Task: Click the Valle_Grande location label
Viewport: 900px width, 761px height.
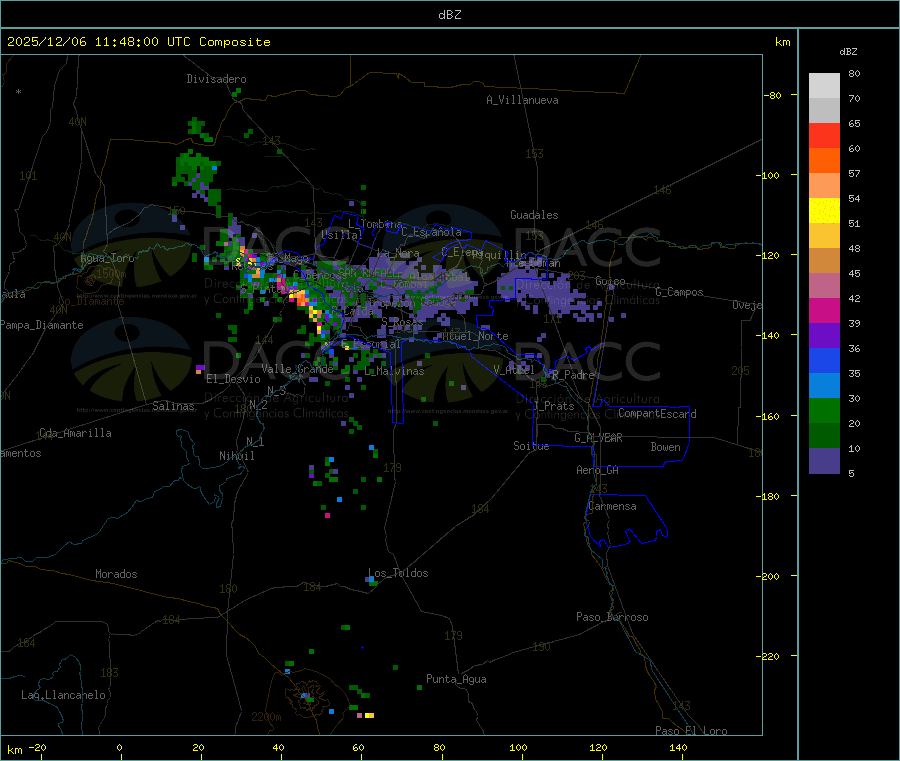Action: [297, 369]
